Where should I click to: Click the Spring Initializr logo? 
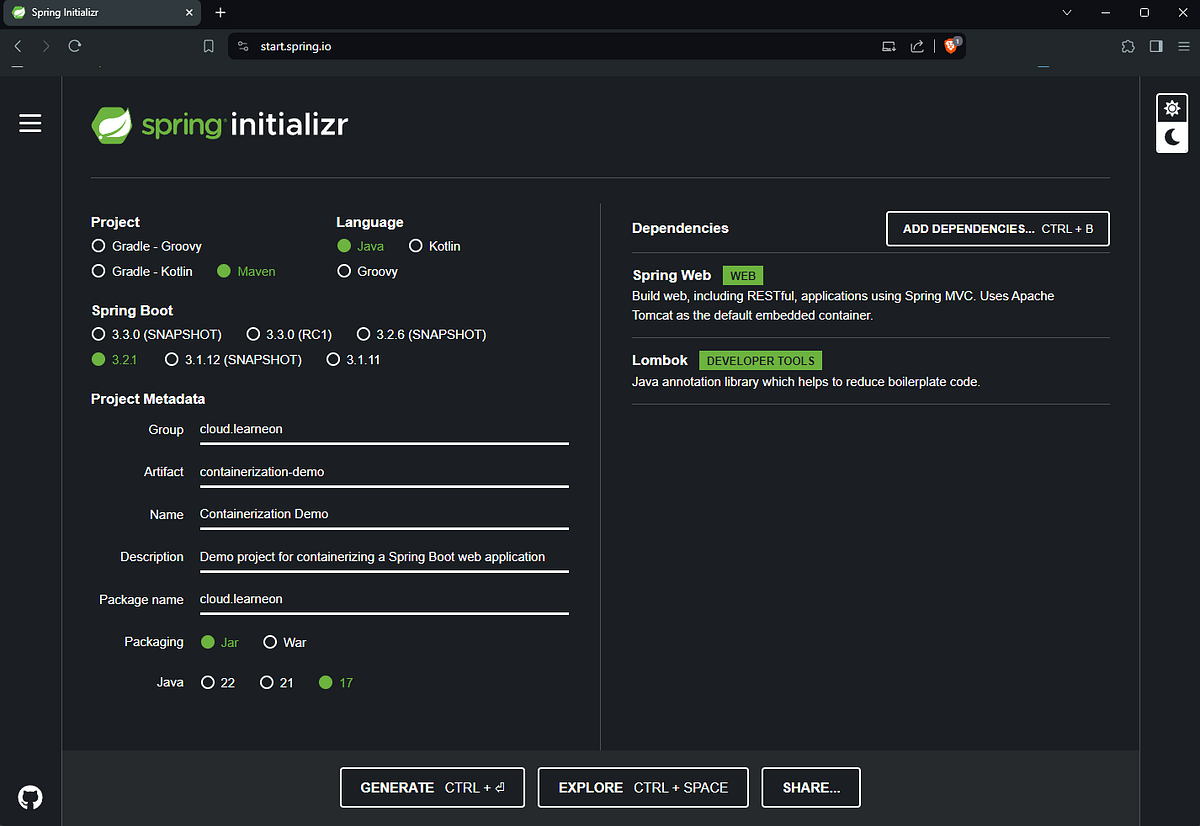coord(220,125)
